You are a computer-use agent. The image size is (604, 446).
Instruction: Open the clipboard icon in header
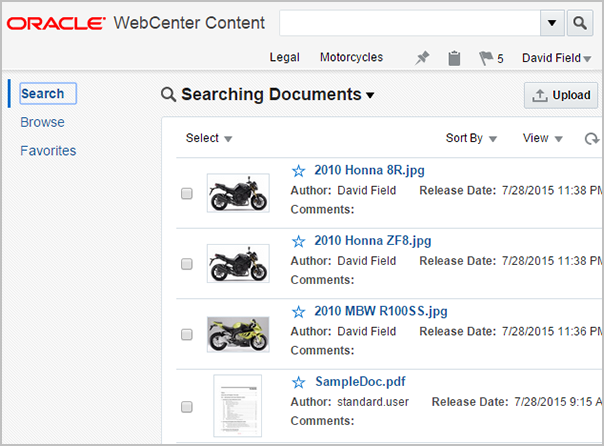pyautogui.click(x=454, y=58)
